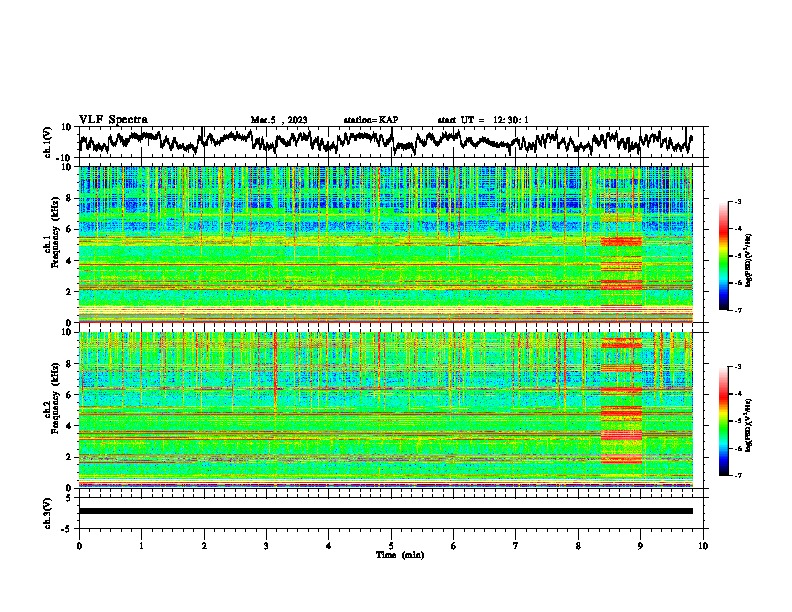Click the ch.1 color scale bar
This screenshot has height=612, width=792.
pyautogui.click(x=723, y=256)
